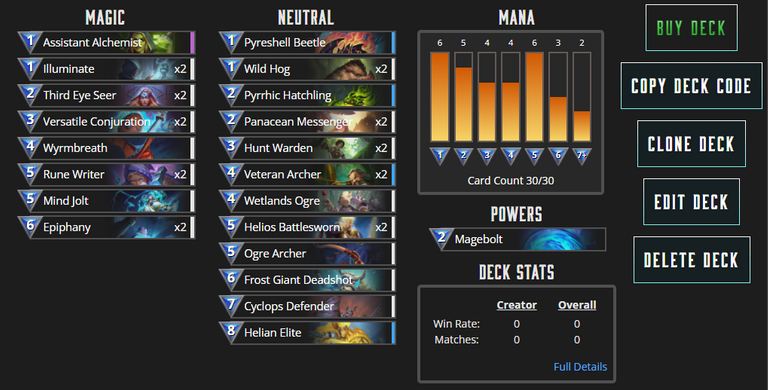
Task: Open the Full Details link
Action: [x=580, y=366]
